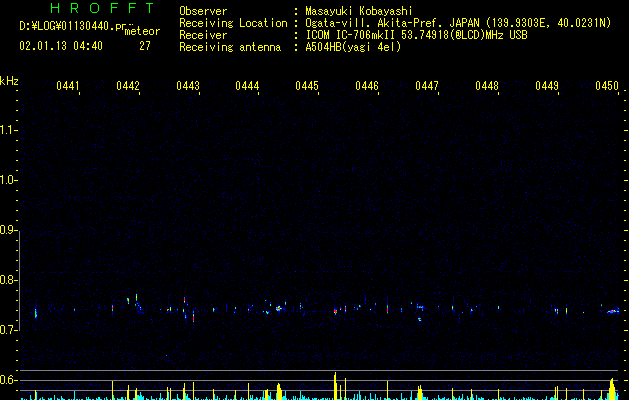The height and width of the screenshot is (400, 629).
Task: Click the 0442 time marker
Action: click(x=128, y=86)
